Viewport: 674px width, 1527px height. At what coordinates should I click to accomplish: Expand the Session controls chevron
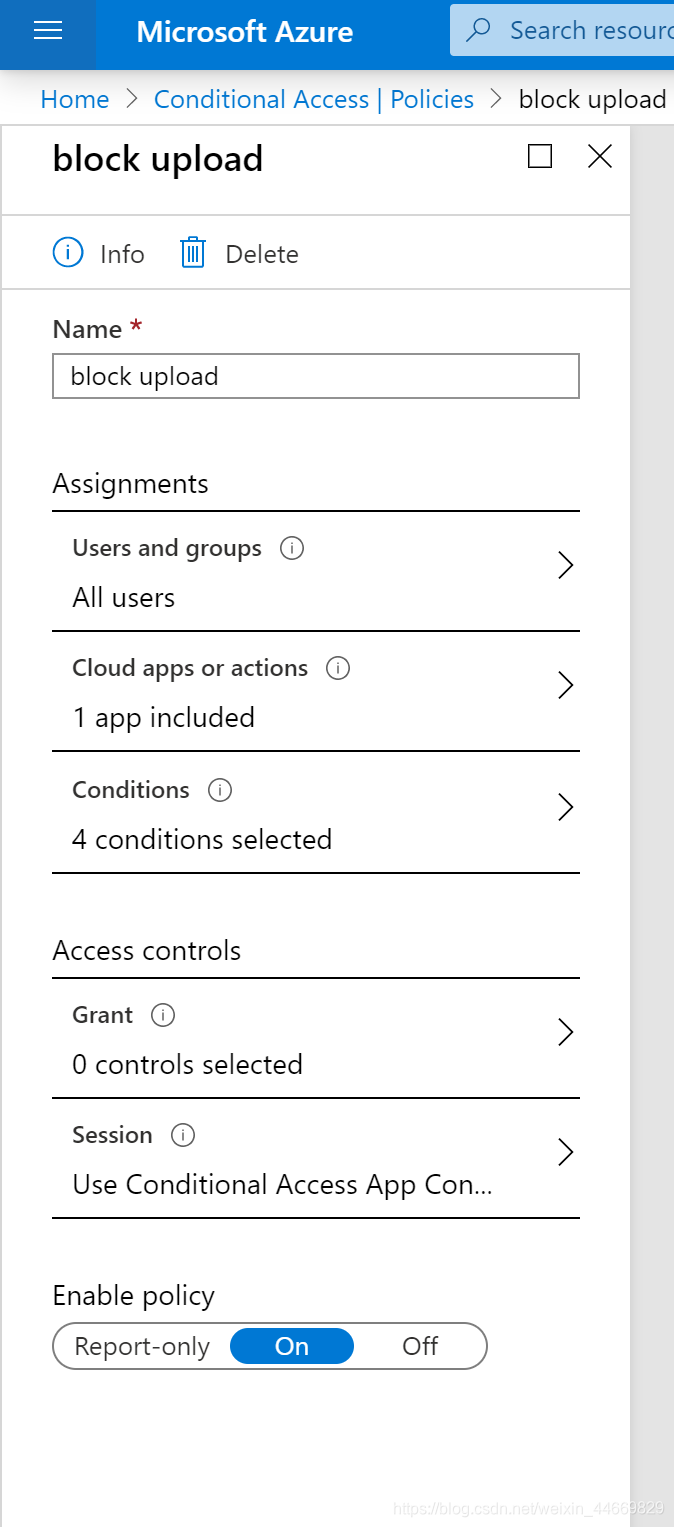565,1152
